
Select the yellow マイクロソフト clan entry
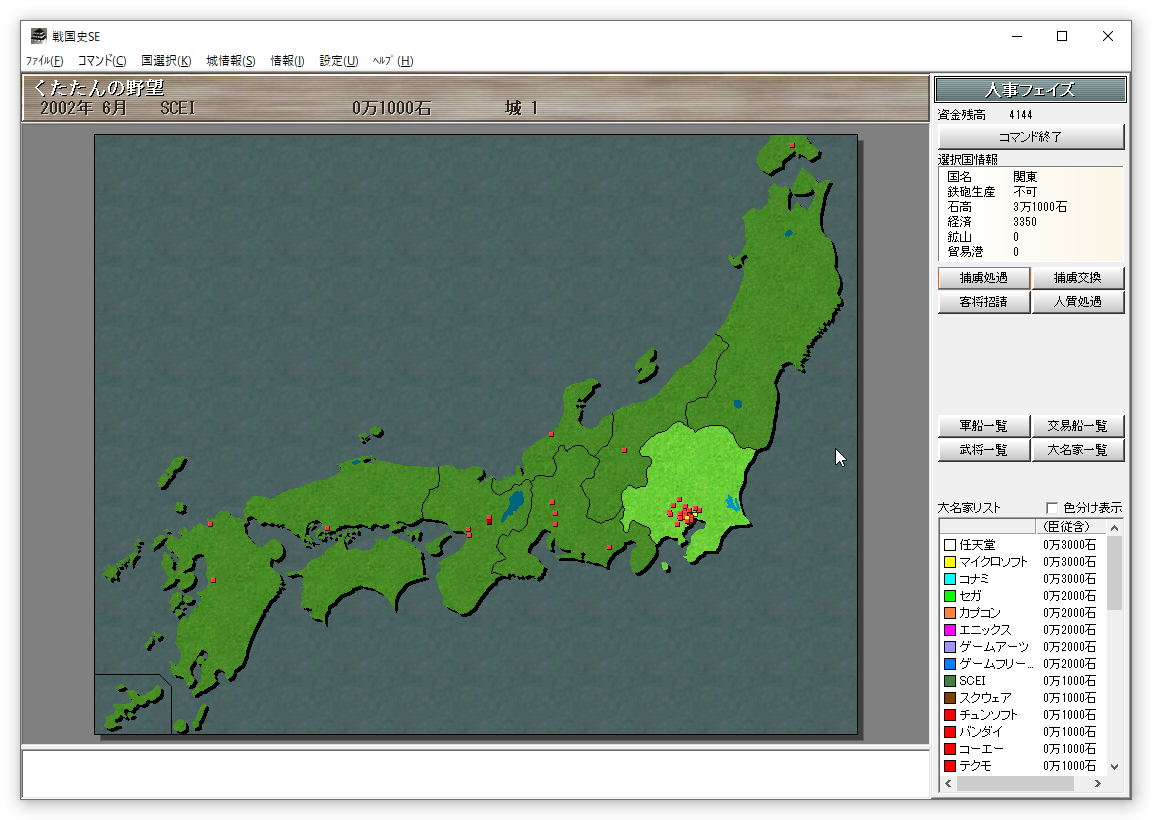[x=992, y=562]
